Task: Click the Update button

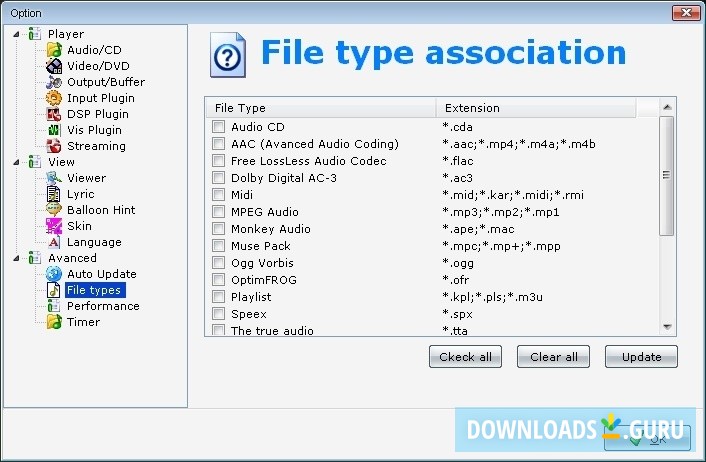Action: click(641, 357)
